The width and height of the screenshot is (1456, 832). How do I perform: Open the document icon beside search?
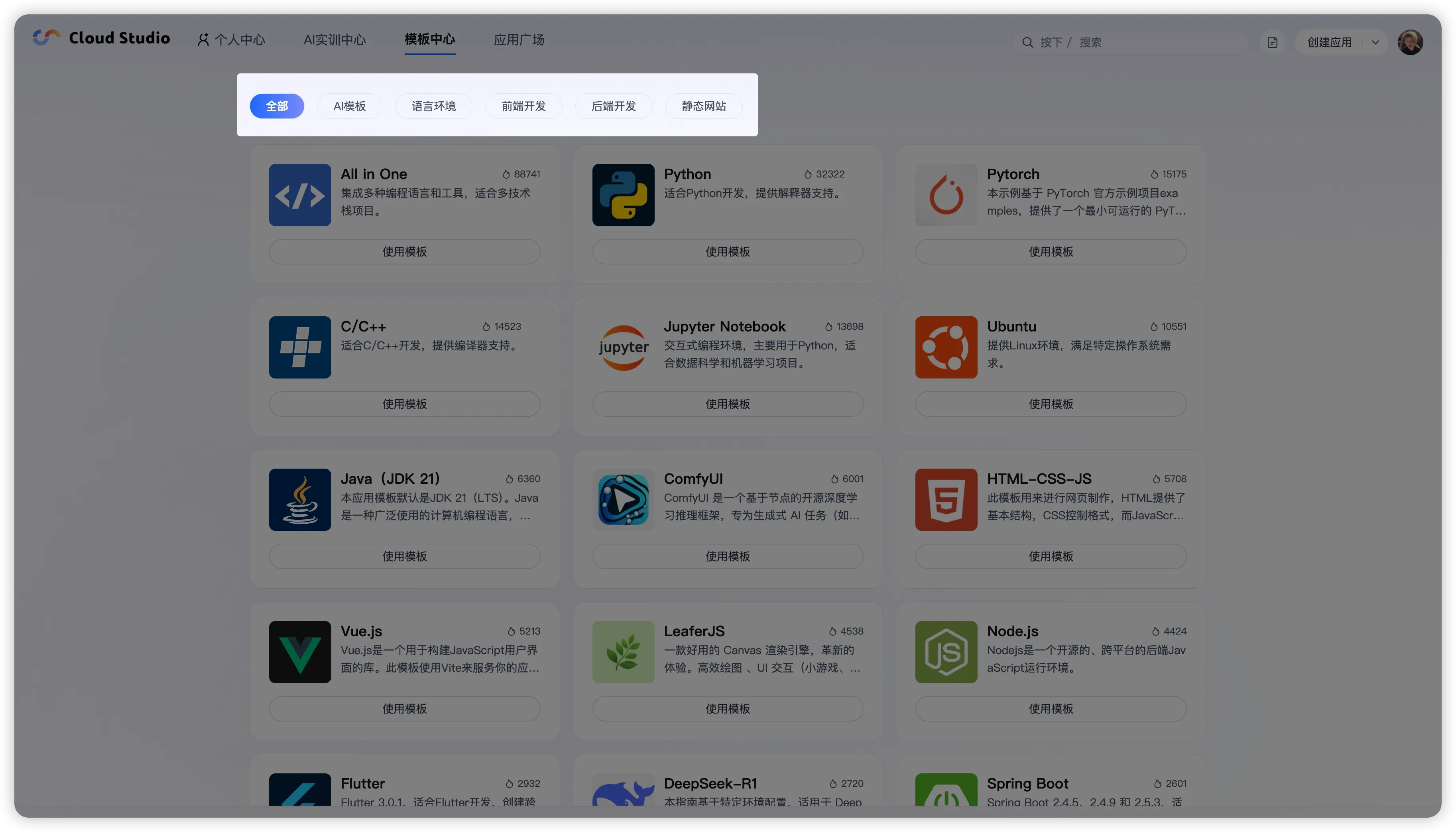coord(1272,42)
